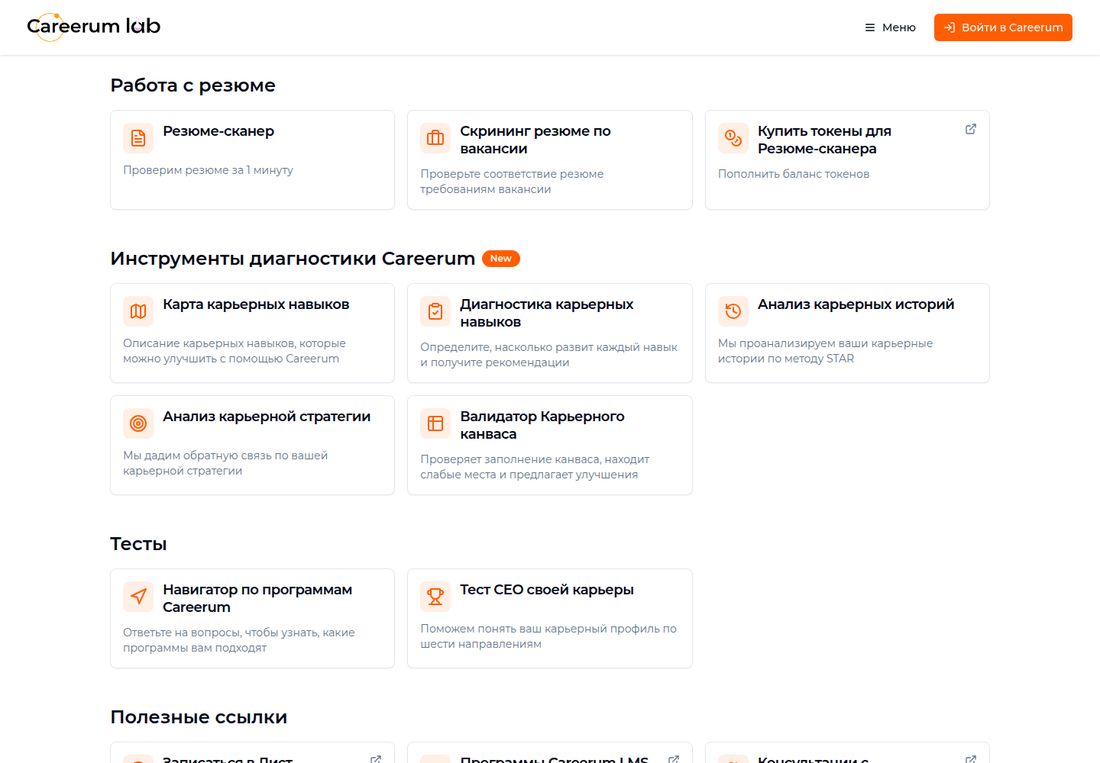Image resolution: width=1100 pixels, height=763 pixels.
Task: Open Диагностика карьерных навыков title
Action: tap(546, 313)
